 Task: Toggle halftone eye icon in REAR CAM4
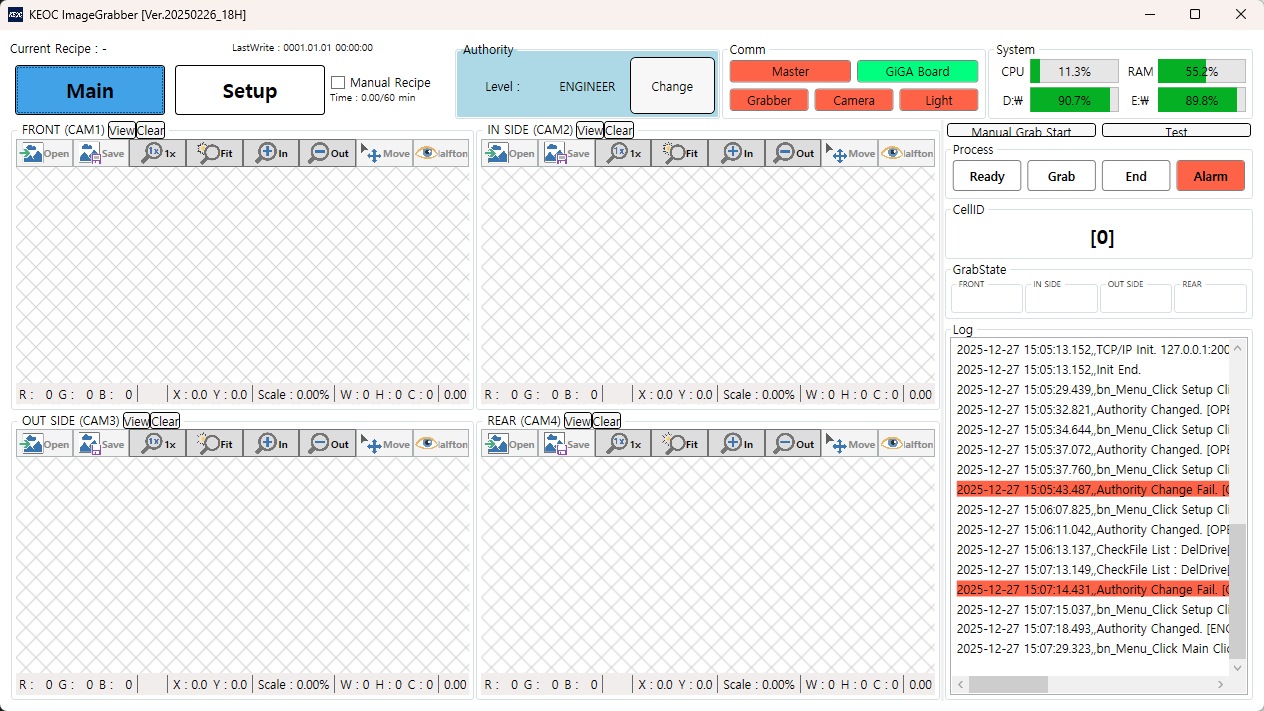point(906,444)
